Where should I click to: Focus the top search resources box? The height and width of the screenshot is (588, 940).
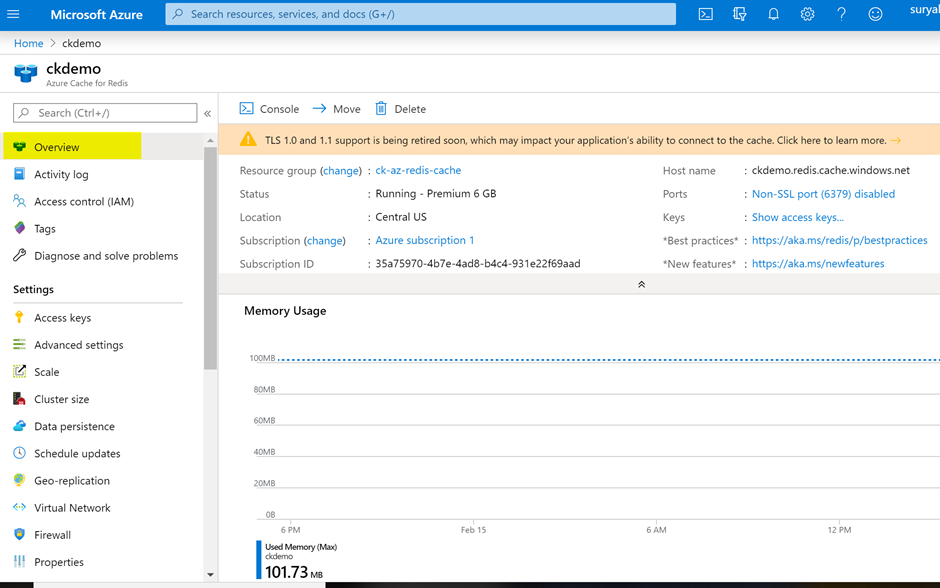[420, 14]
